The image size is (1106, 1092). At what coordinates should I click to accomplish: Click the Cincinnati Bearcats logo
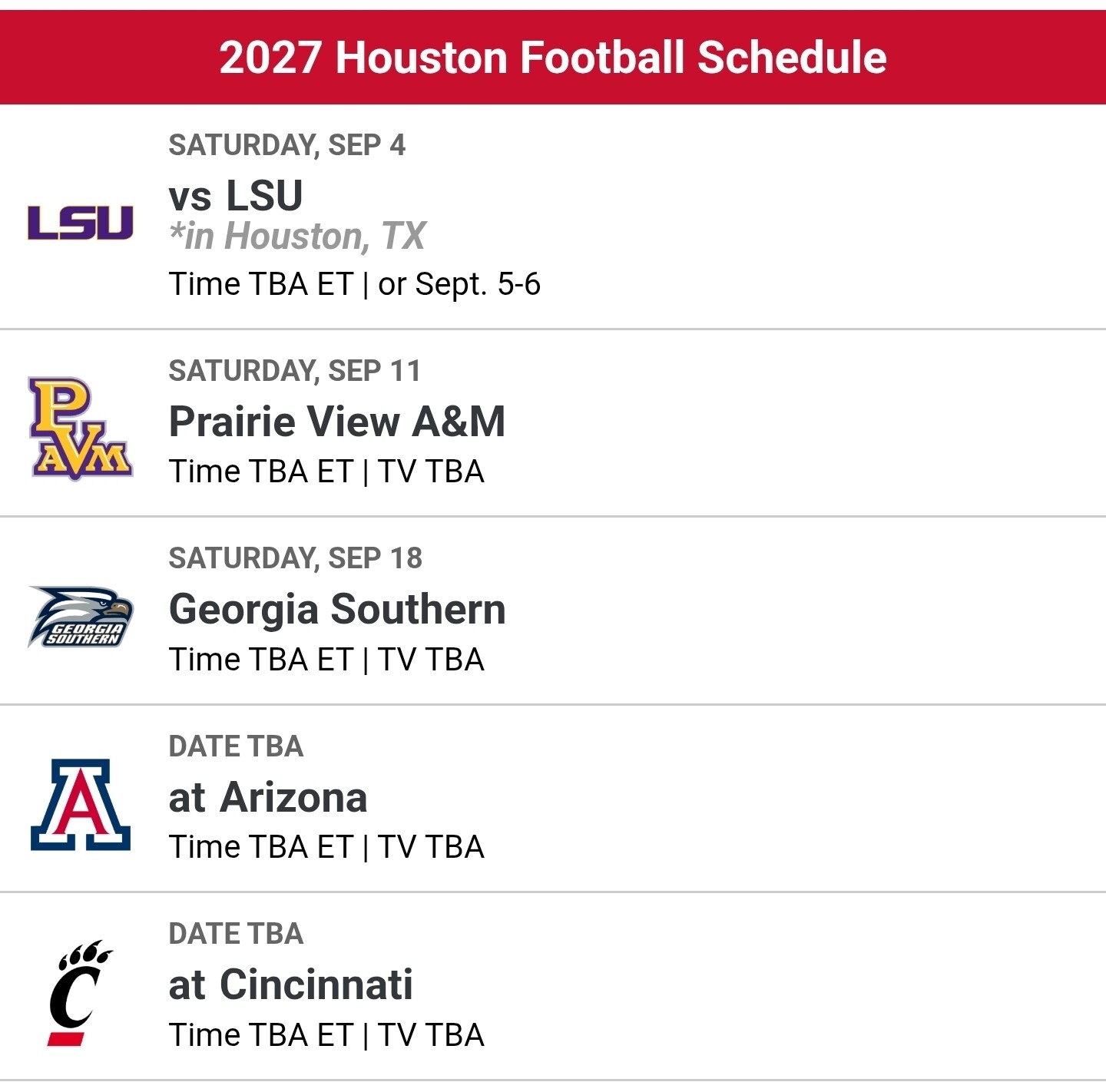click(80, 992)
